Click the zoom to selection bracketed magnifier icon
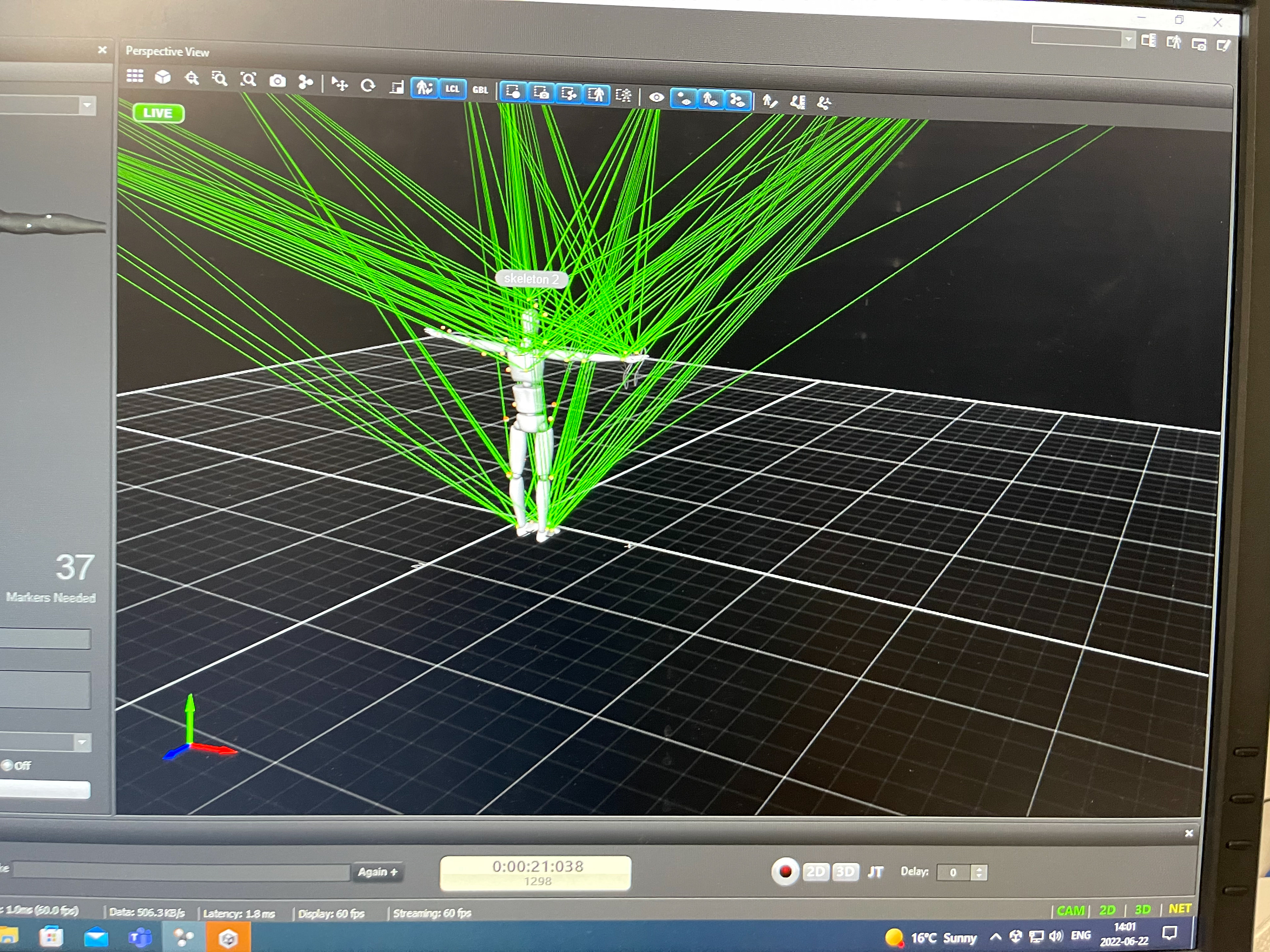This screenshot has width=1270, height=952. click(248, 79)
